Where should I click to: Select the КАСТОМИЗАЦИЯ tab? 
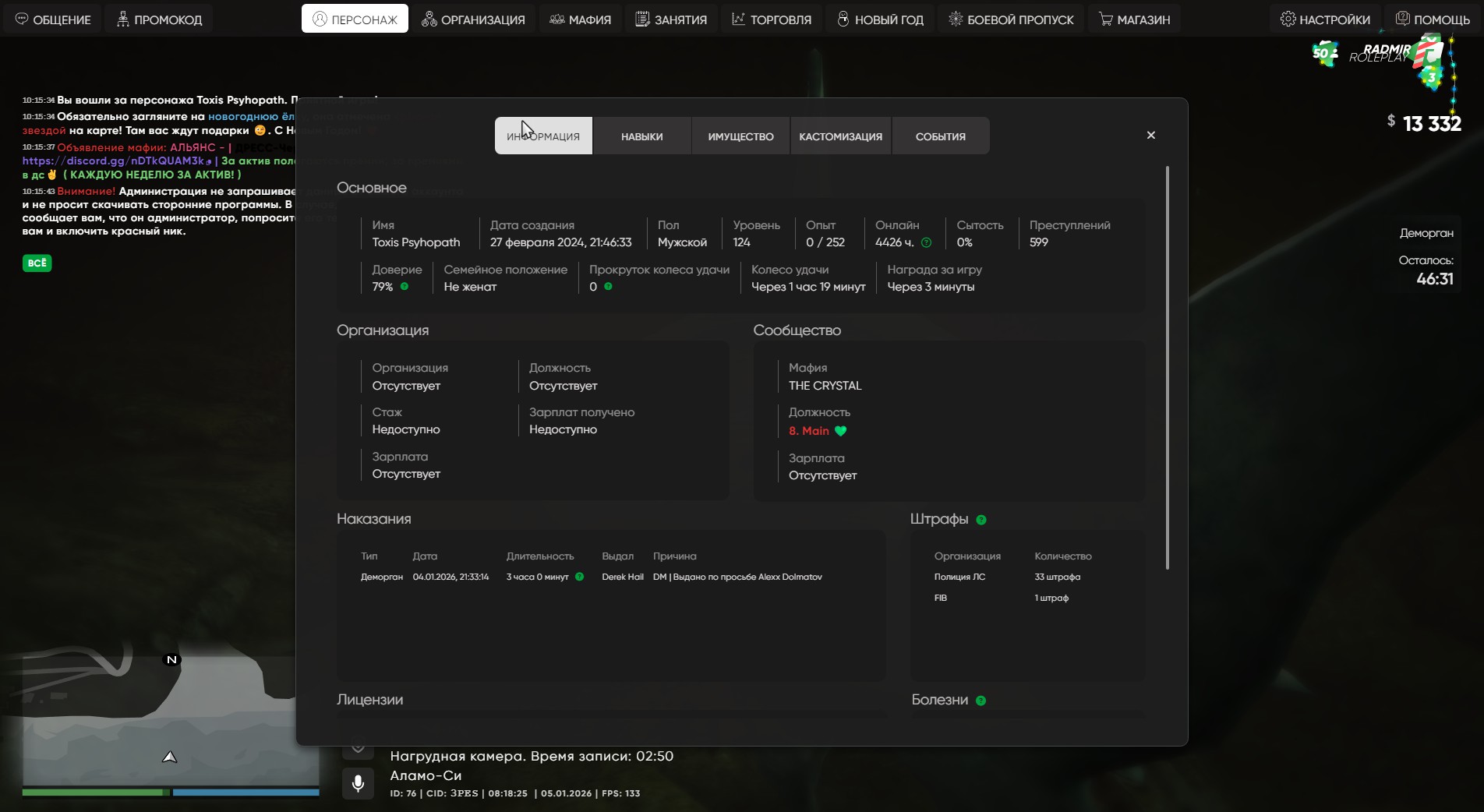[x=840, y=136]
